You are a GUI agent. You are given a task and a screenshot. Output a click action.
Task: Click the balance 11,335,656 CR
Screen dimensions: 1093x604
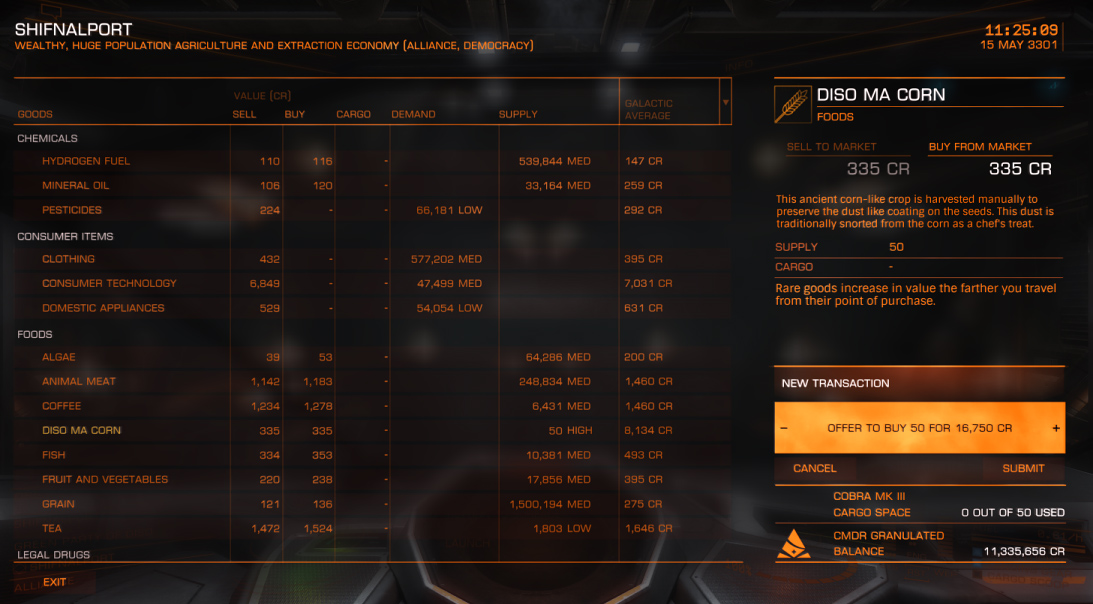point(1024,552)
